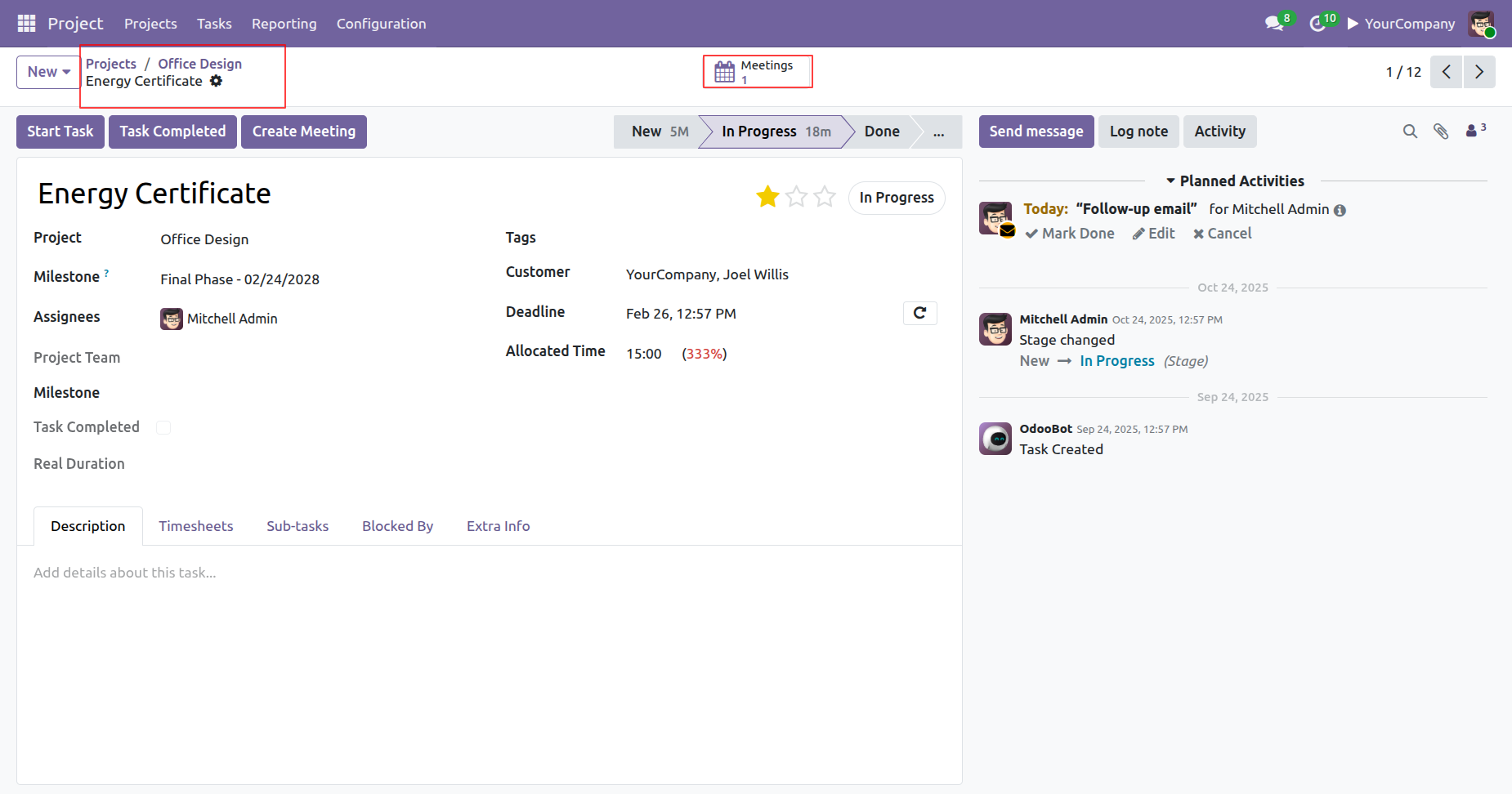Open Meetings calendar smart button

coord(757,72)
